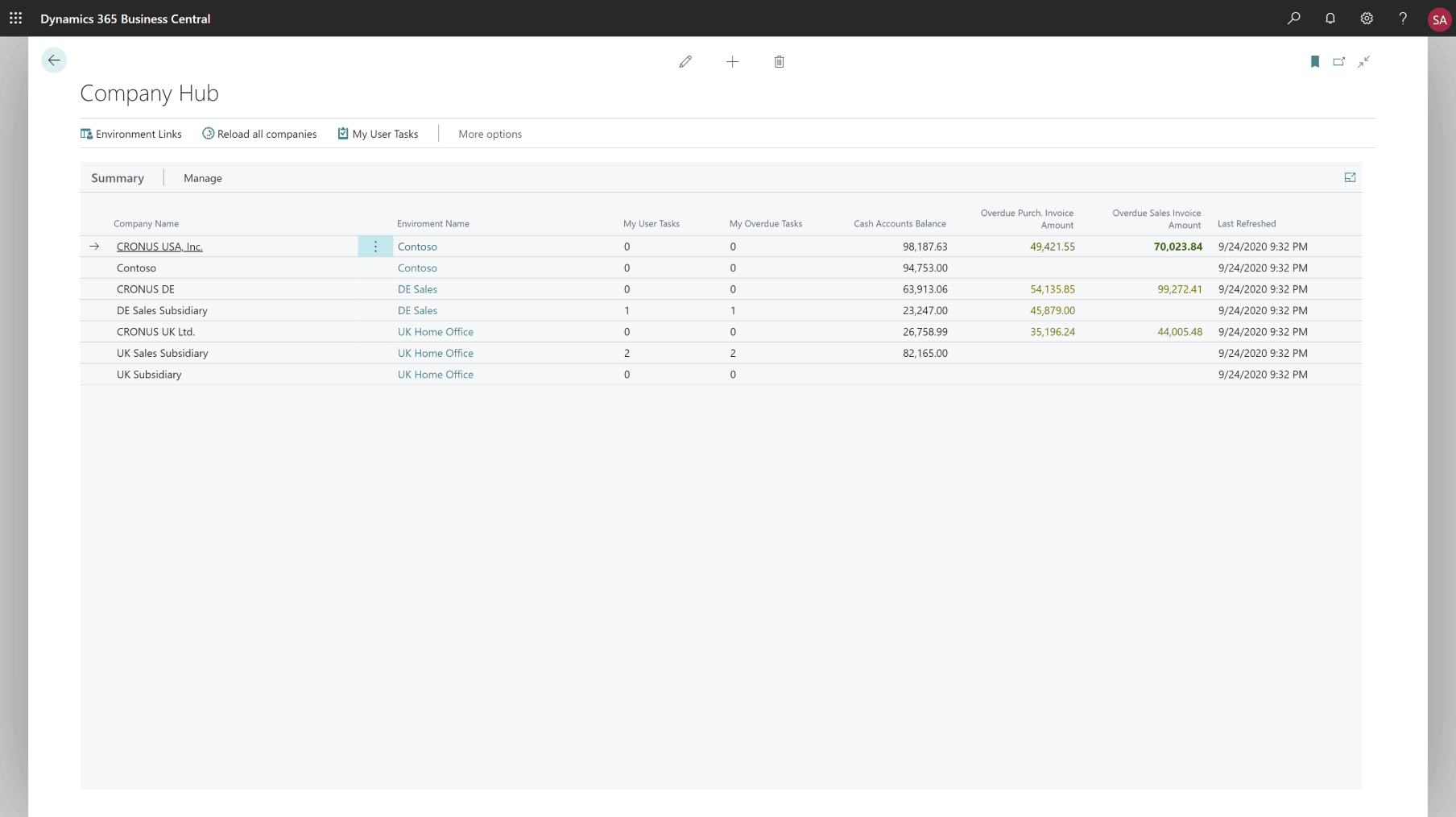Click the Dynamics 365 Business Central title

point(125,19)
